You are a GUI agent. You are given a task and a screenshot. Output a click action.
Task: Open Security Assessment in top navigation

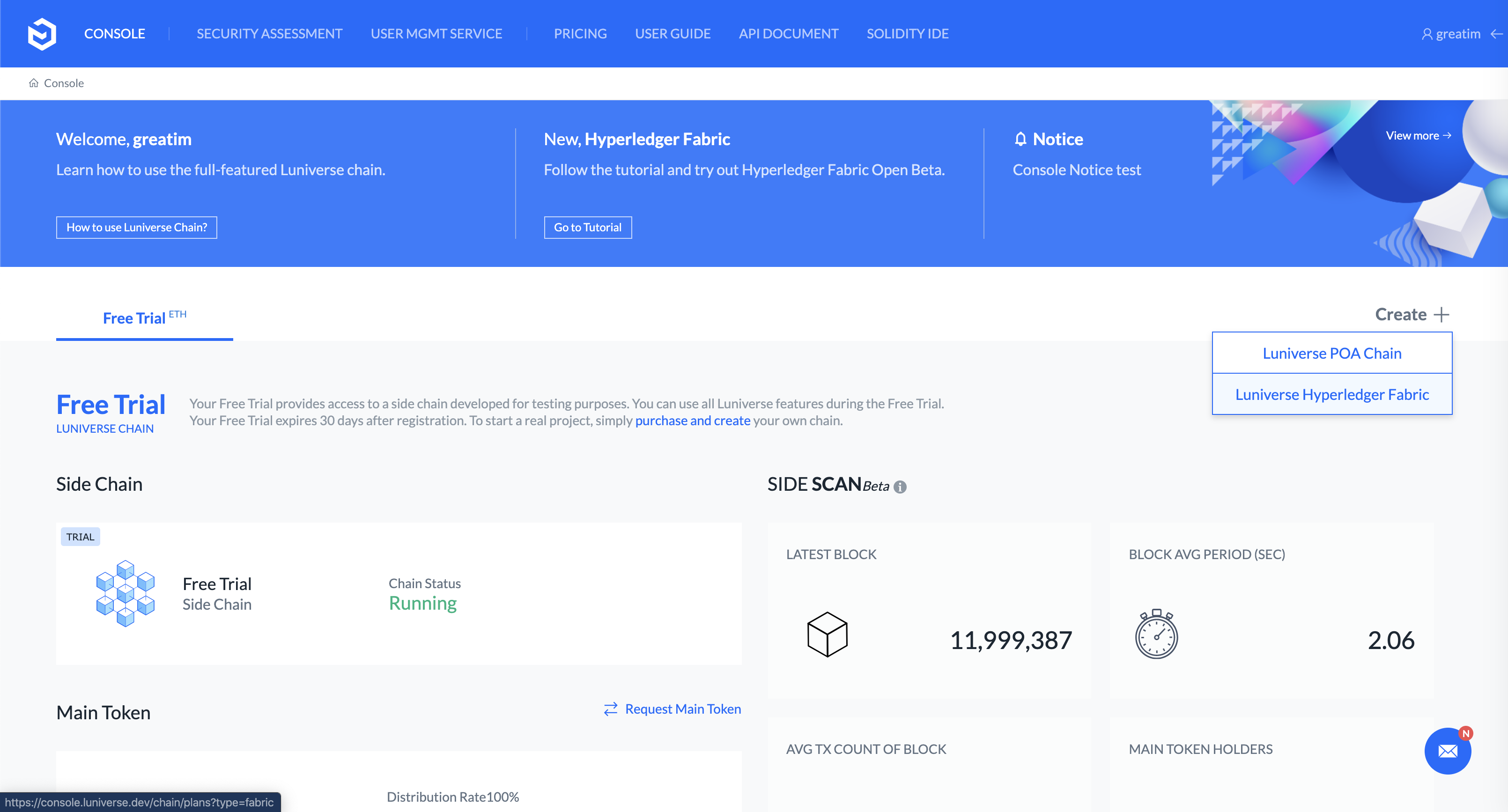coord(269,34)
